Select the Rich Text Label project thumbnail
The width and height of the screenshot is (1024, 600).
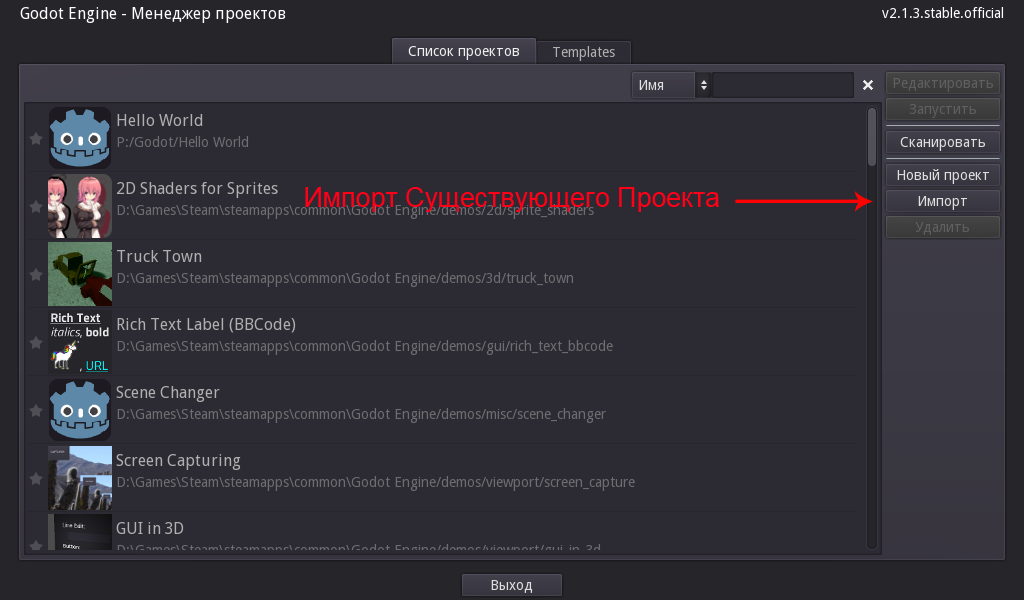pos(80,342)
